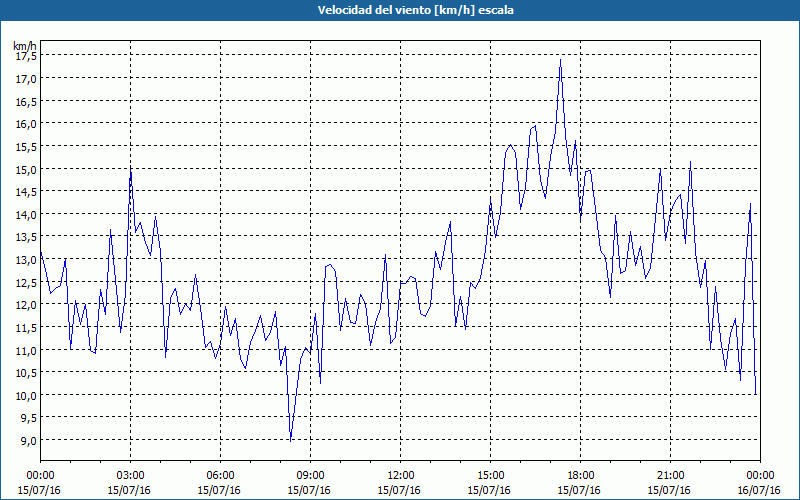Viewport: 800px width, 500px height.
Task: Click the '15,5' y-axis value
Action: click(26, 146)
